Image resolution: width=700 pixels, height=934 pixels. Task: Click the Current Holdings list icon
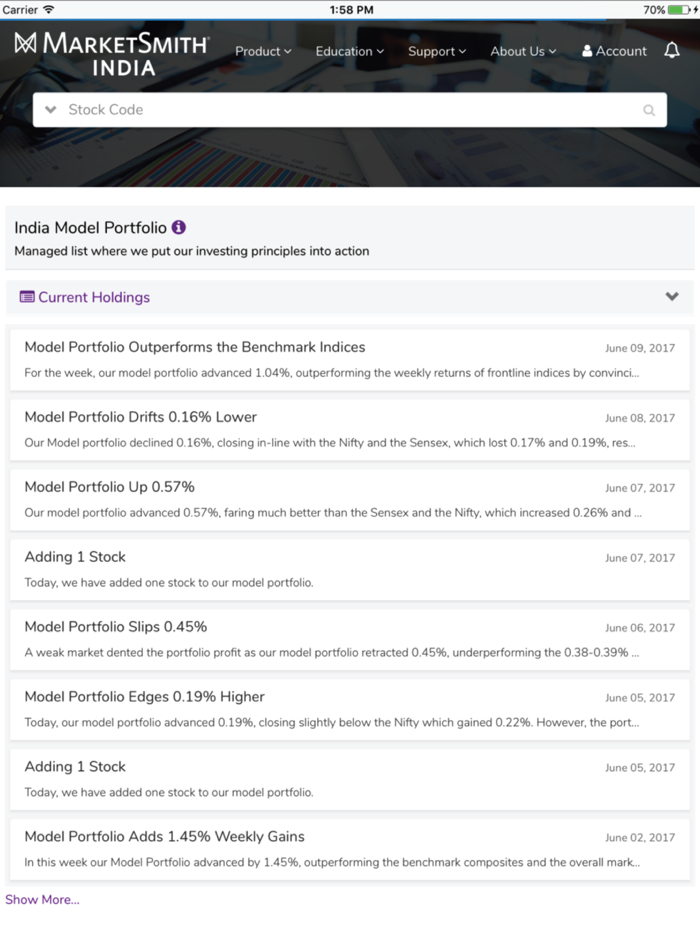24,297
